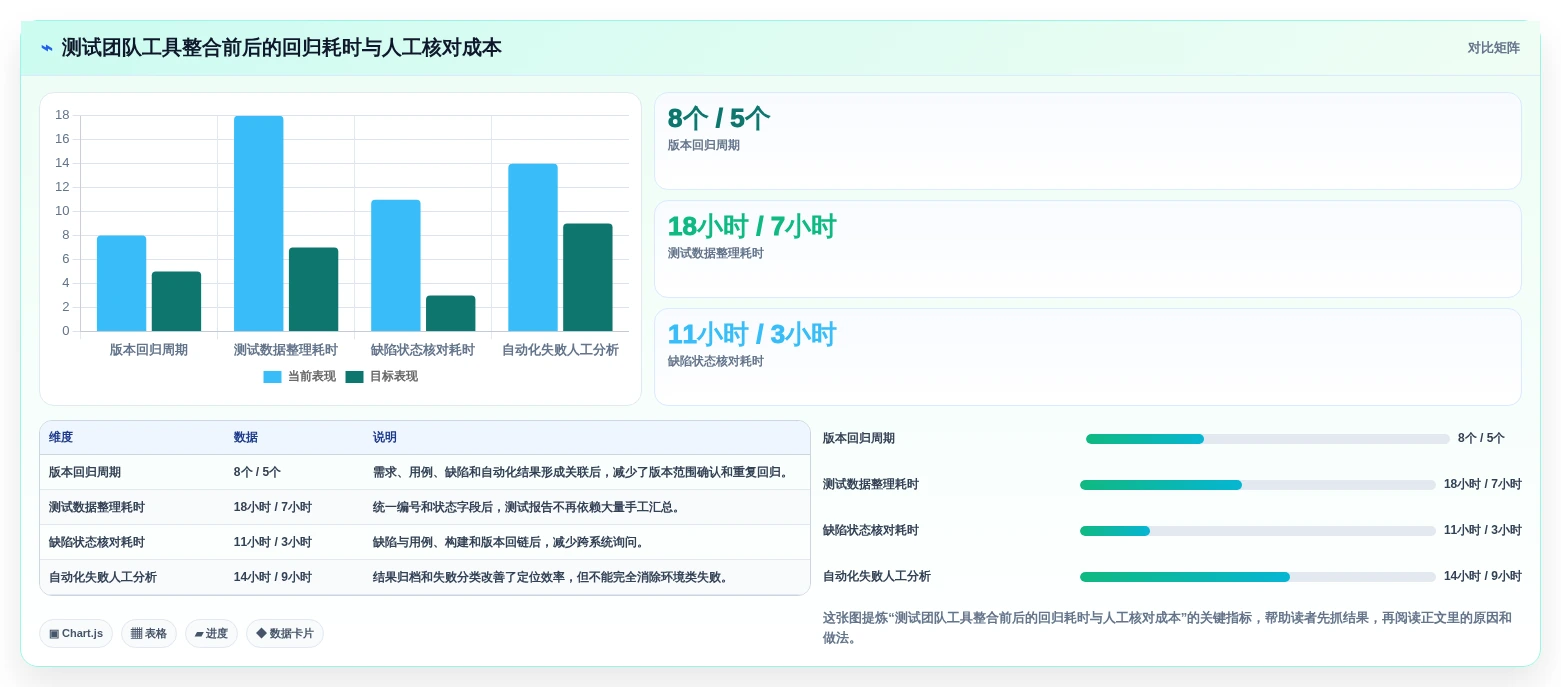Click the page title 测试团队工具整合前后
Image resolution: width=1561 pixels, height=687 pixels.
pos(282,48)
